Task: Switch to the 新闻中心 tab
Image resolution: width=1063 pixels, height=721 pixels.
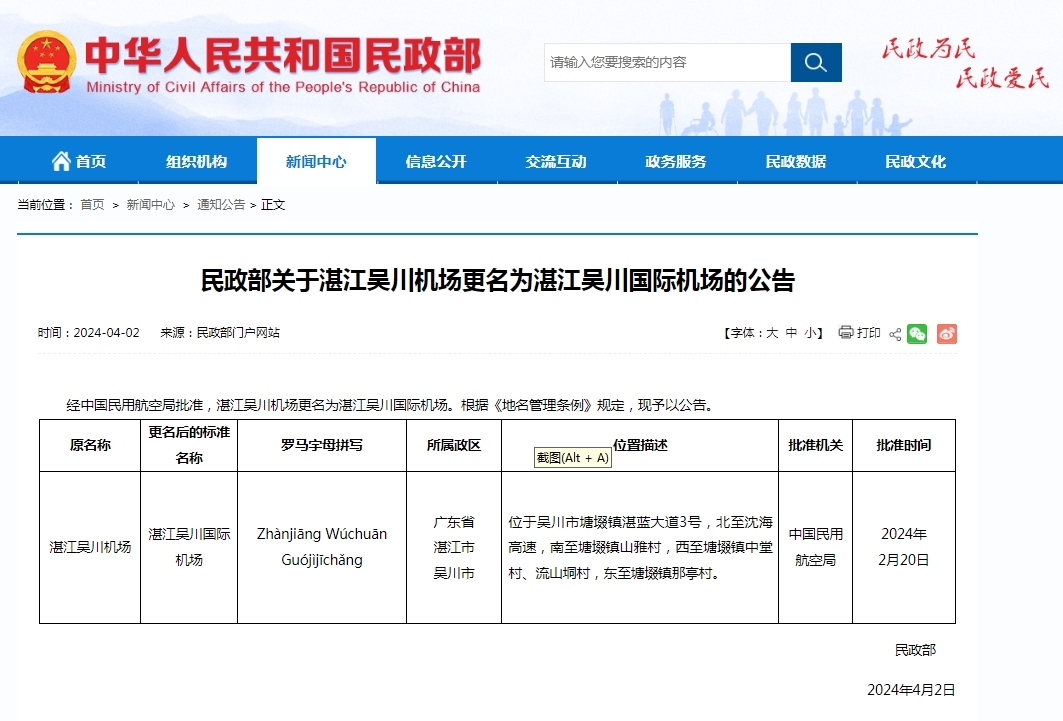Action: (x=316, y=160)
